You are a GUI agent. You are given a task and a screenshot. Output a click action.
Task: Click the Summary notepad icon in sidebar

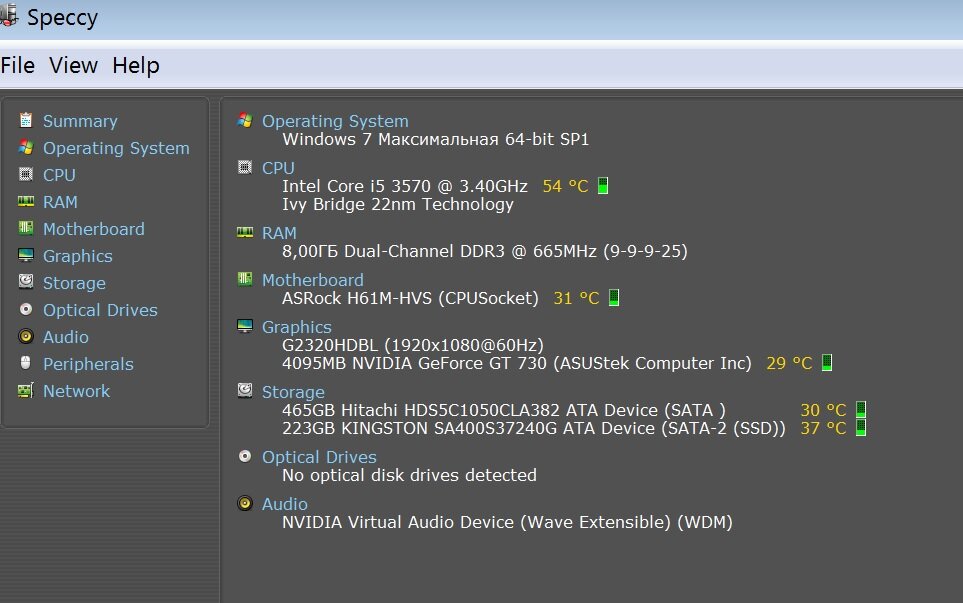tap(26, 120)
